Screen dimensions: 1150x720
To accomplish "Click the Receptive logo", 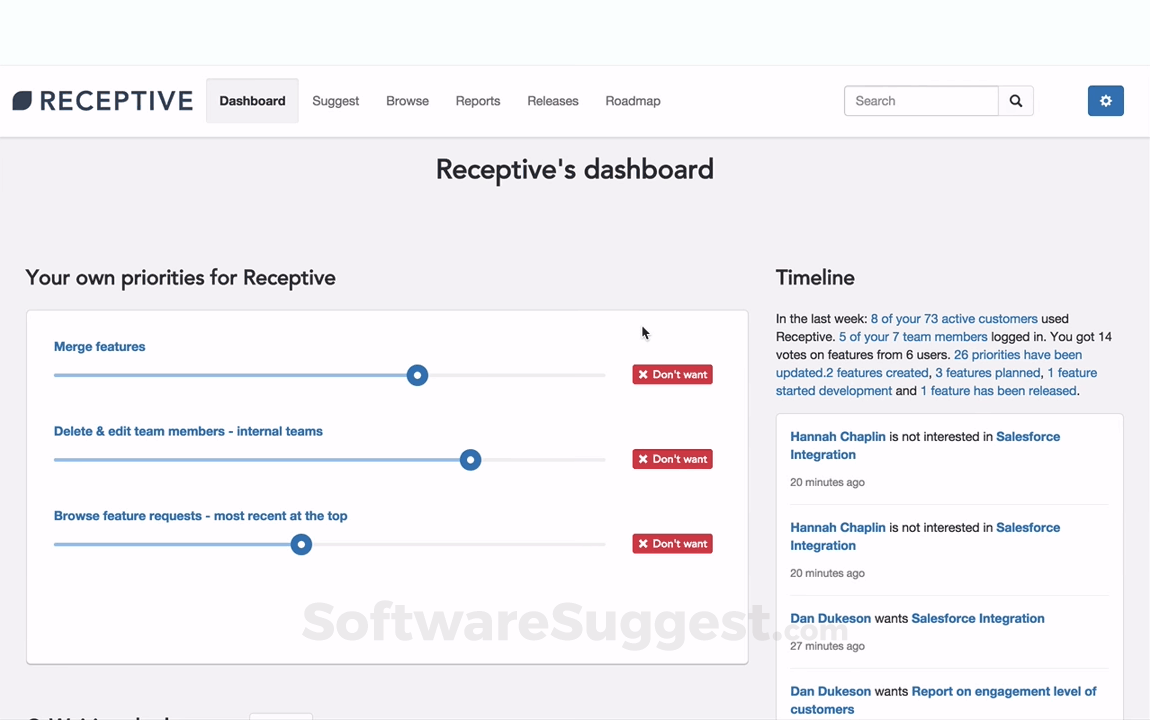I will (101, 100).
